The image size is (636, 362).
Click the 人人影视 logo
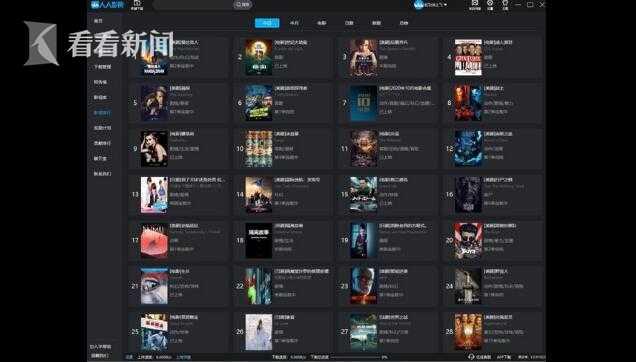tap(107, 4)
